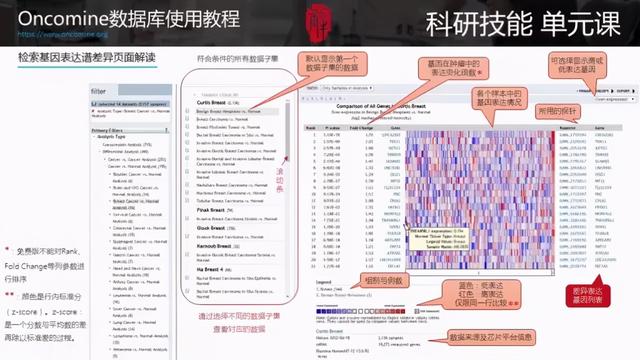Sort by the P-value column header
This screenshot has height=360, width=640.
tap(332, 128)
